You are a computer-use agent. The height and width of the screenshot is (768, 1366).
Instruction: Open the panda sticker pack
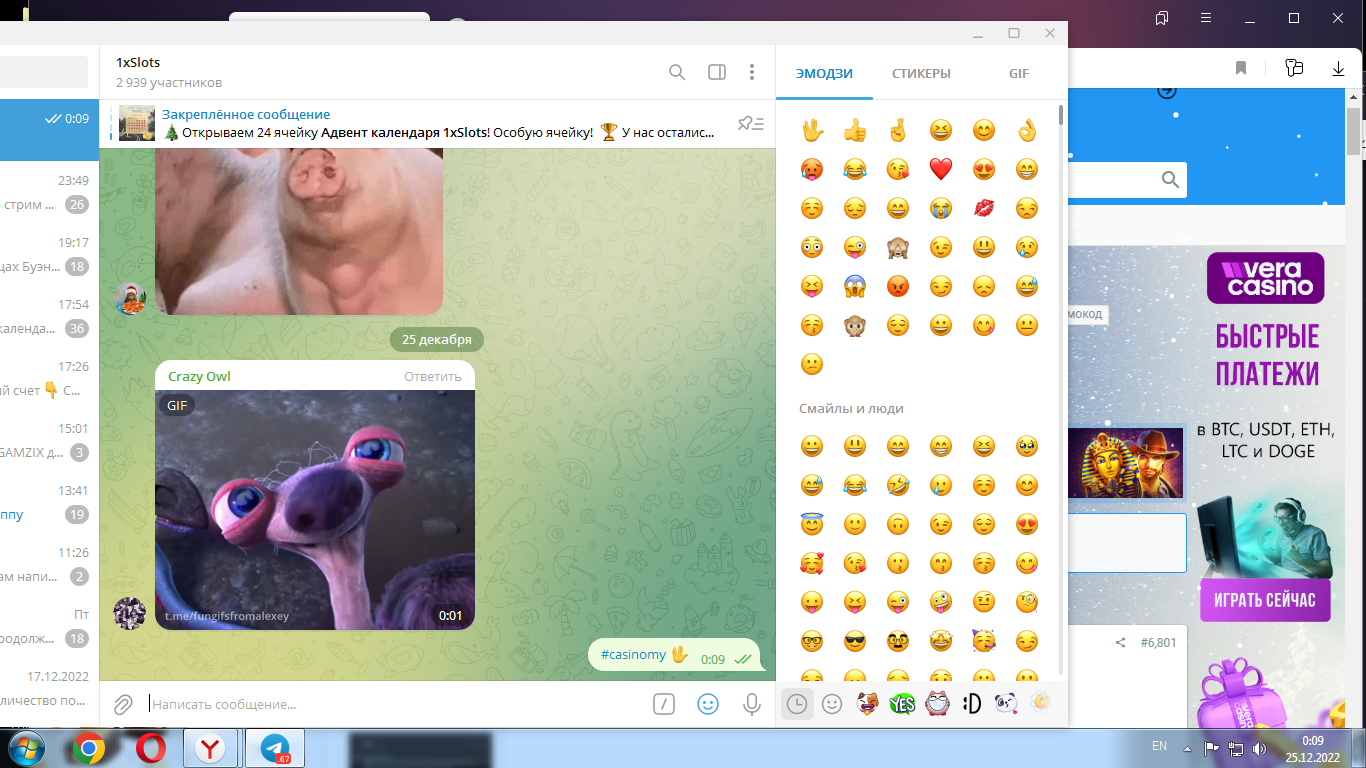pos(1006,704)
